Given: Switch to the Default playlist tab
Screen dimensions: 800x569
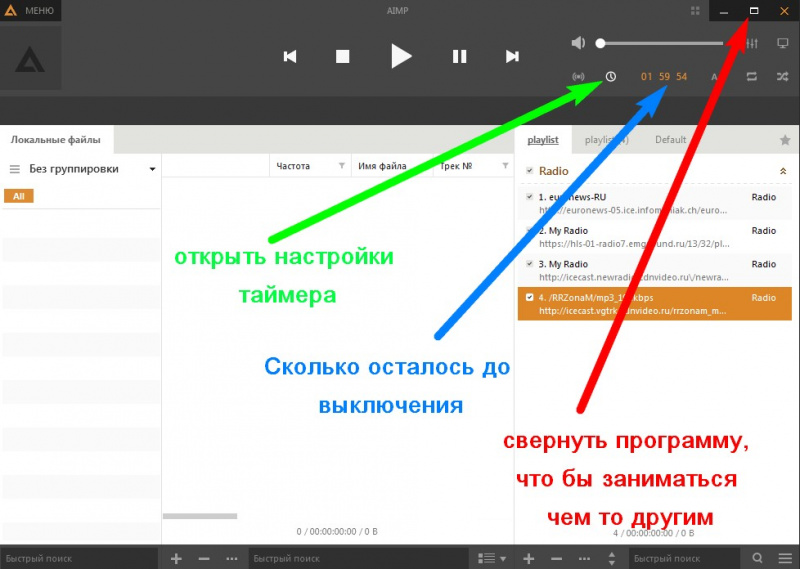Looking at the screenshot, I should tap(670, 140).
